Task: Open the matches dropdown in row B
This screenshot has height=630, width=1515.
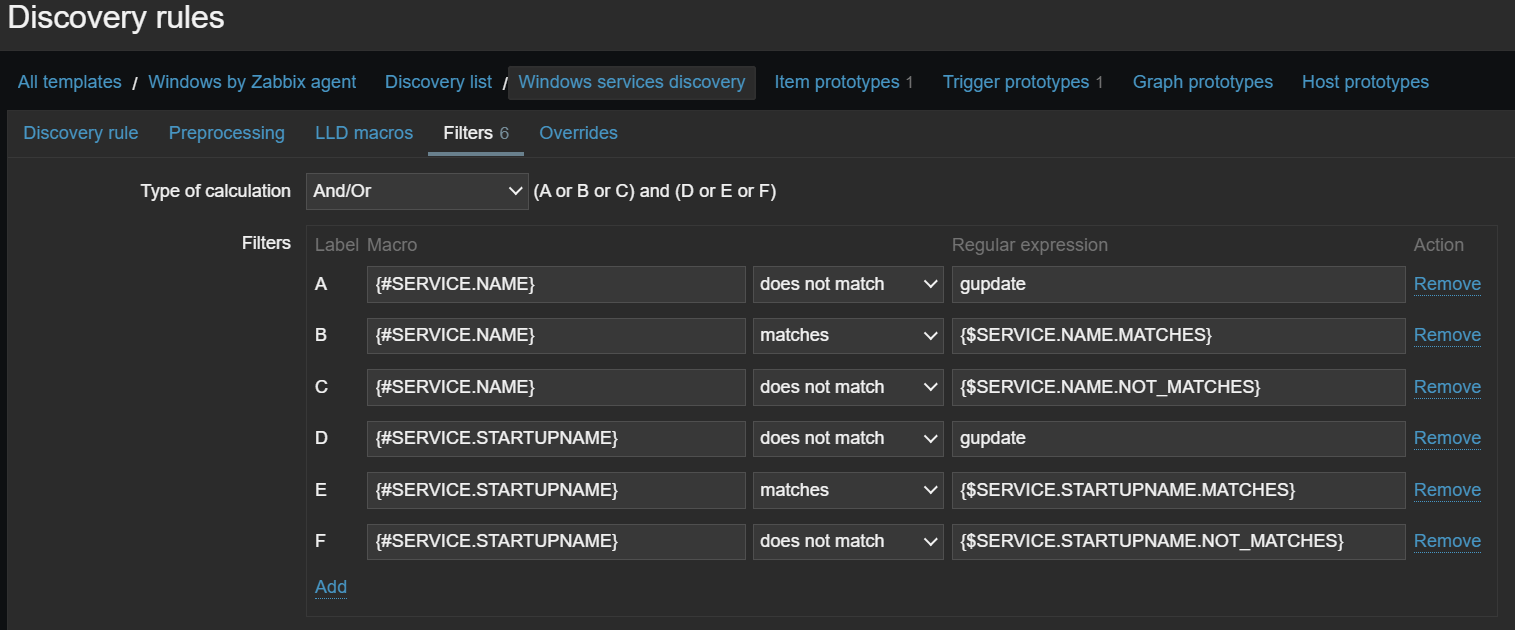Action: click(848, 335)
